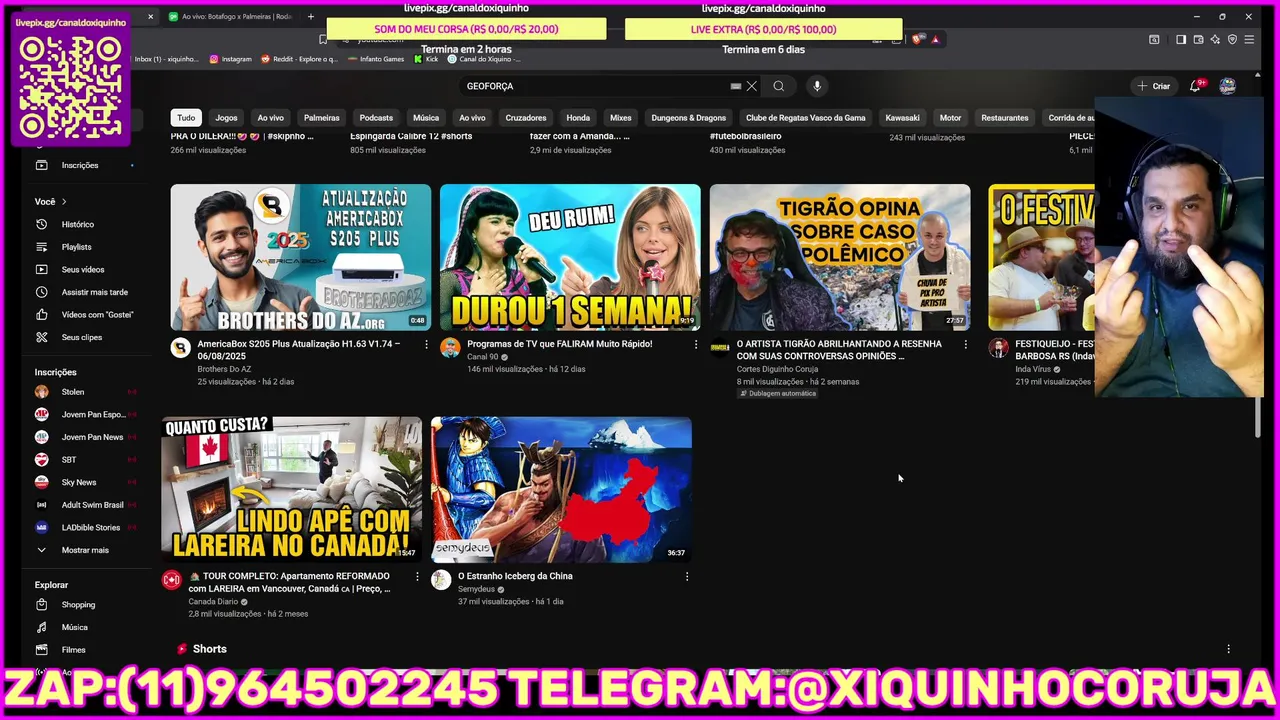Open YouTube notifications bell
Screen dimensions: 1280x720
pos(1195,86)
